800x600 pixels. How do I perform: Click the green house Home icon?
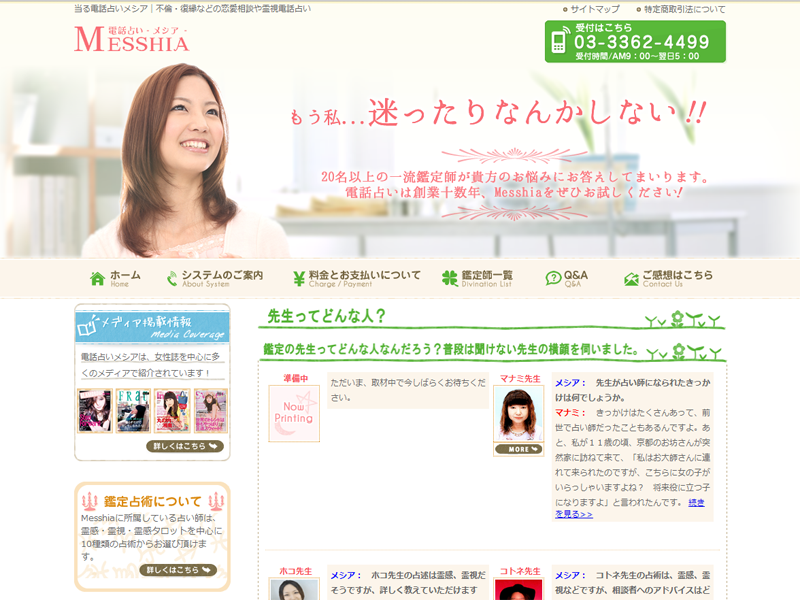click(97, 279)
